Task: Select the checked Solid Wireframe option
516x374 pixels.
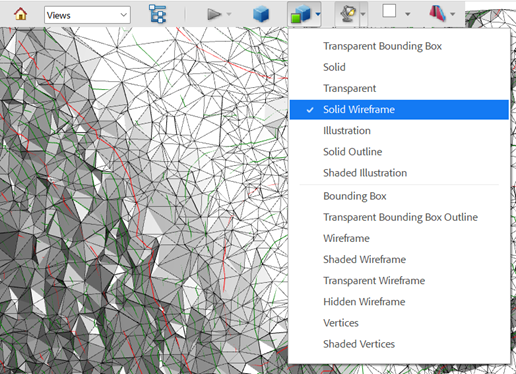Action: tap(399, 109)
